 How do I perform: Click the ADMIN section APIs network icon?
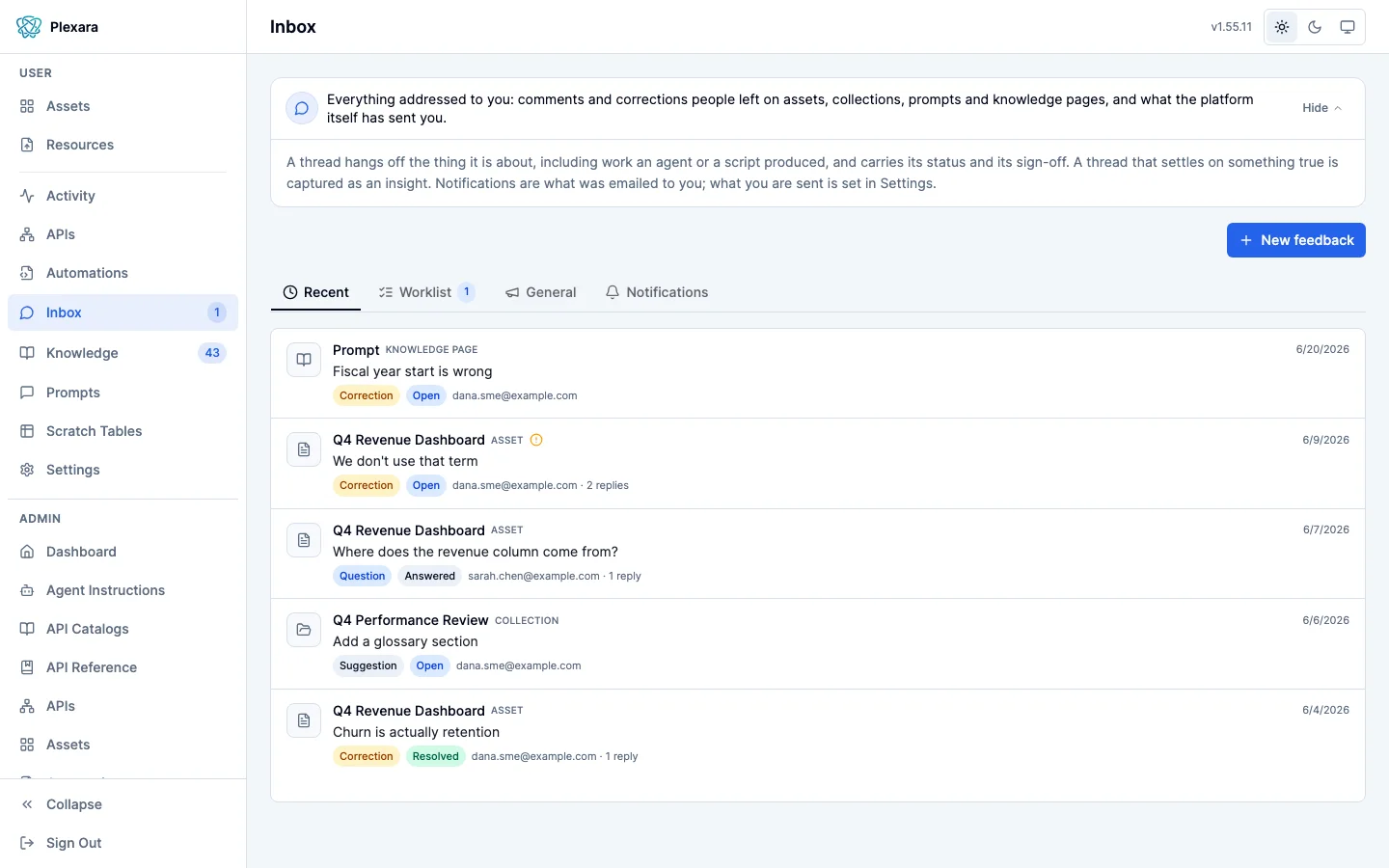tap(27, 706)
